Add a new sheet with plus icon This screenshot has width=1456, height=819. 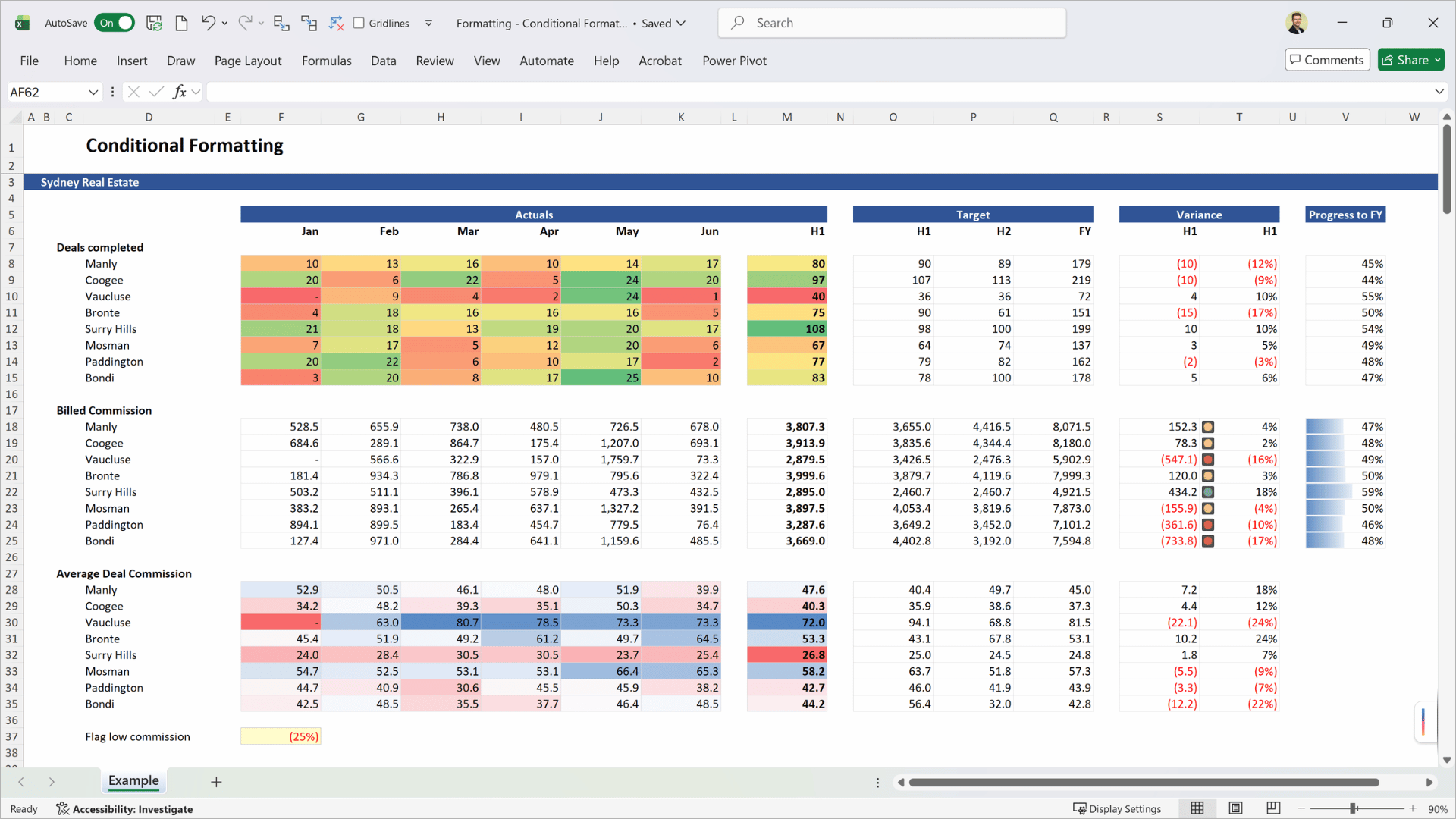coord(216,782)
